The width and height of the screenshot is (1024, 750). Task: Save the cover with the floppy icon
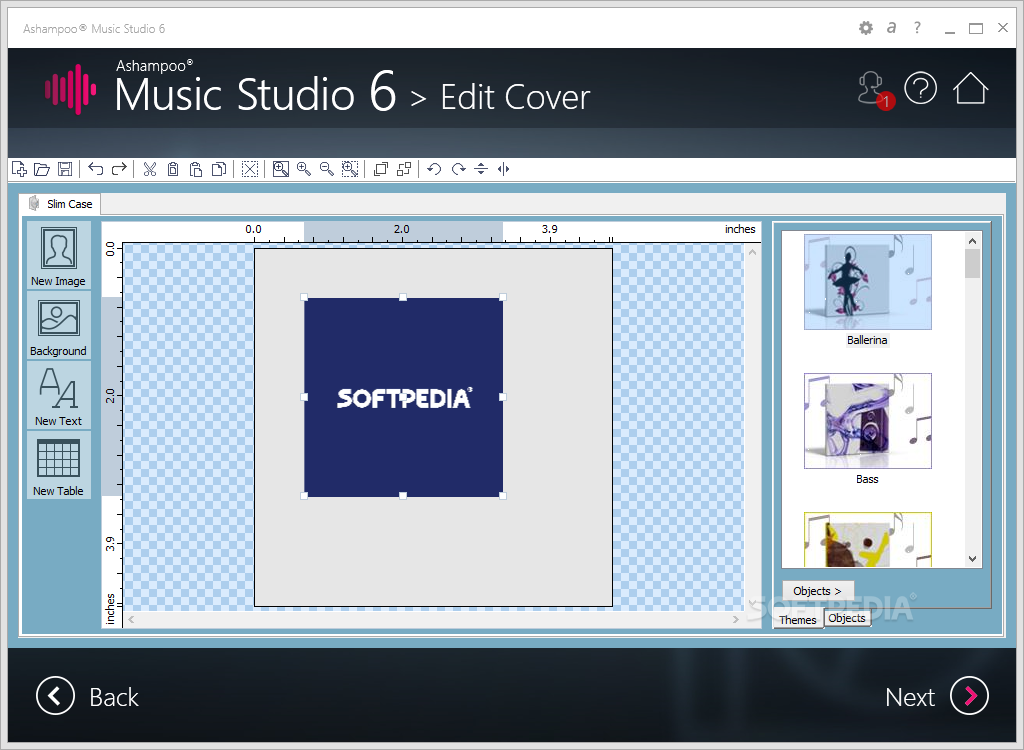65,169
